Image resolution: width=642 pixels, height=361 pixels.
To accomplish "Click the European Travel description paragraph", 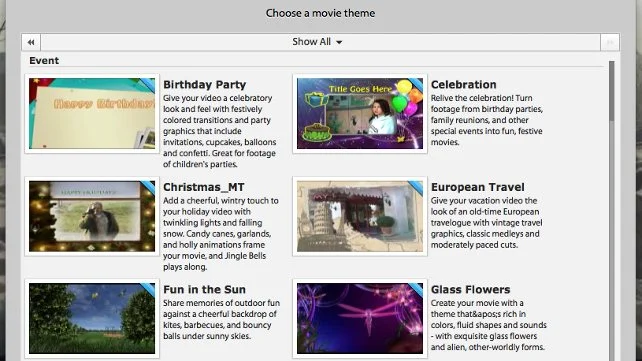I will pyautogui.click(x=486, y=223).
